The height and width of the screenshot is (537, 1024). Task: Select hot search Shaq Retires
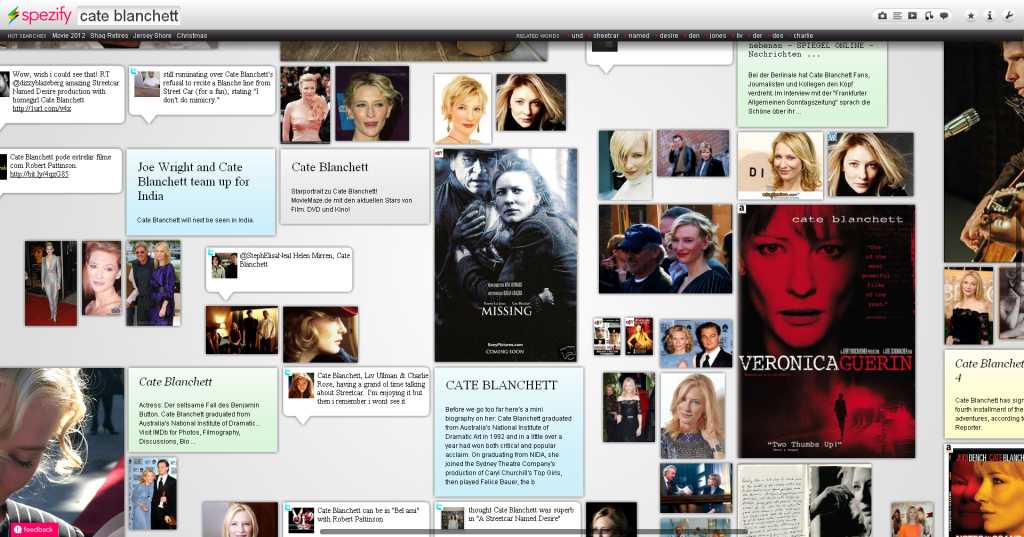coord(109,36)
